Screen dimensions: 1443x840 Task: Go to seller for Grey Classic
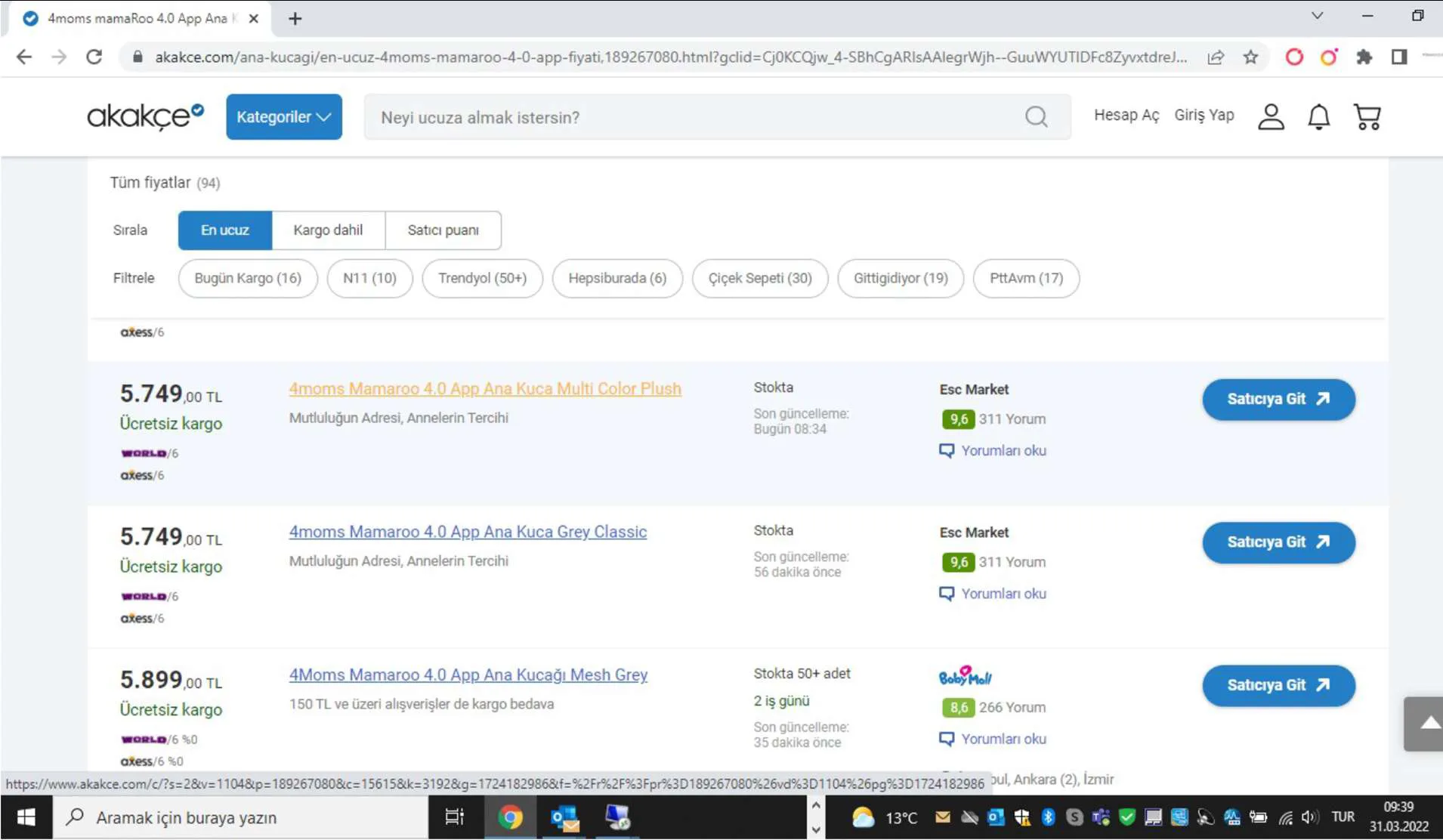coord(1278,542)
